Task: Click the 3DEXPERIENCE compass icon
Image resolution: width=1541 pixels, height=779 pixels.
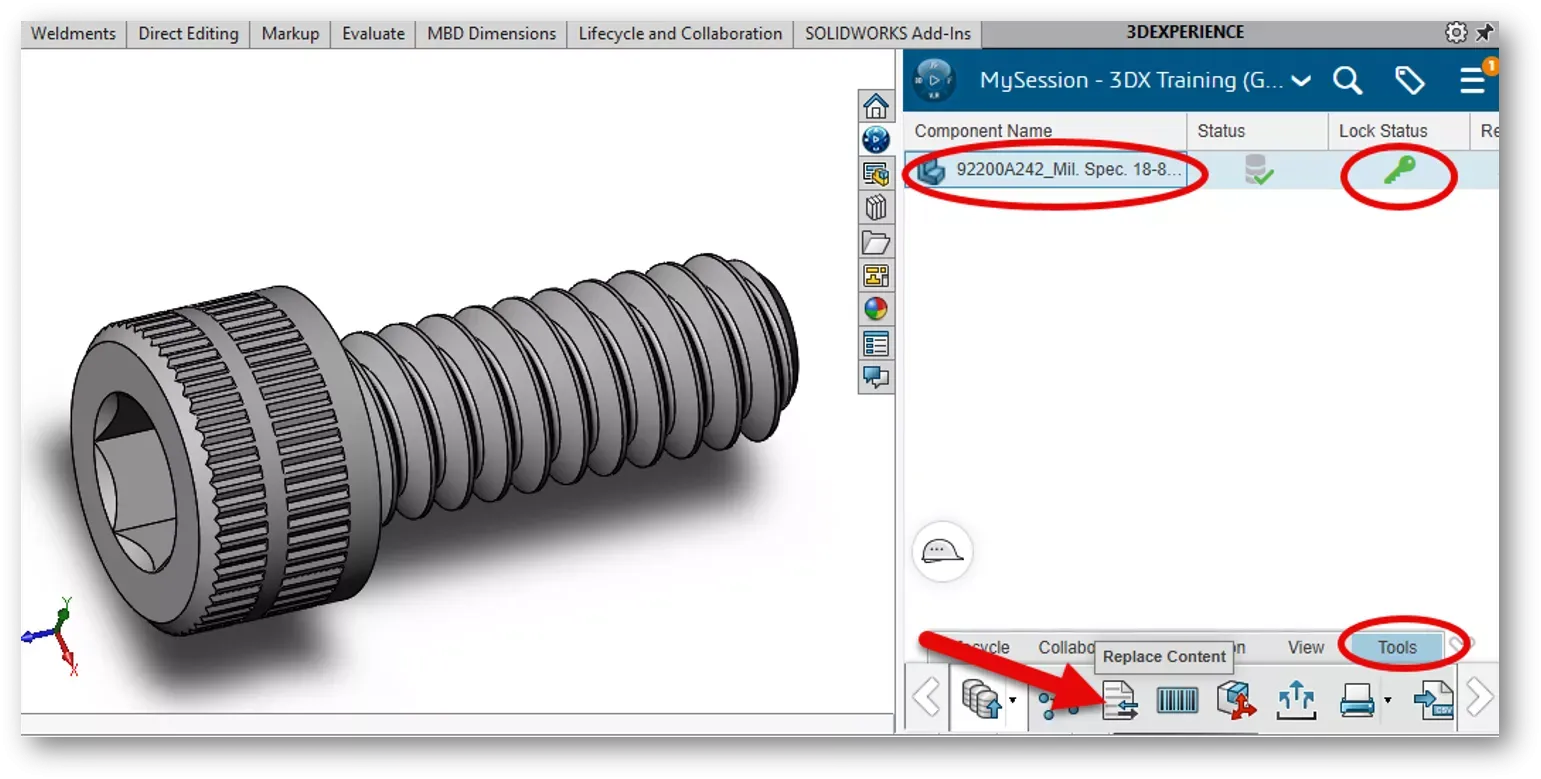Action: [x=935, y=80]
